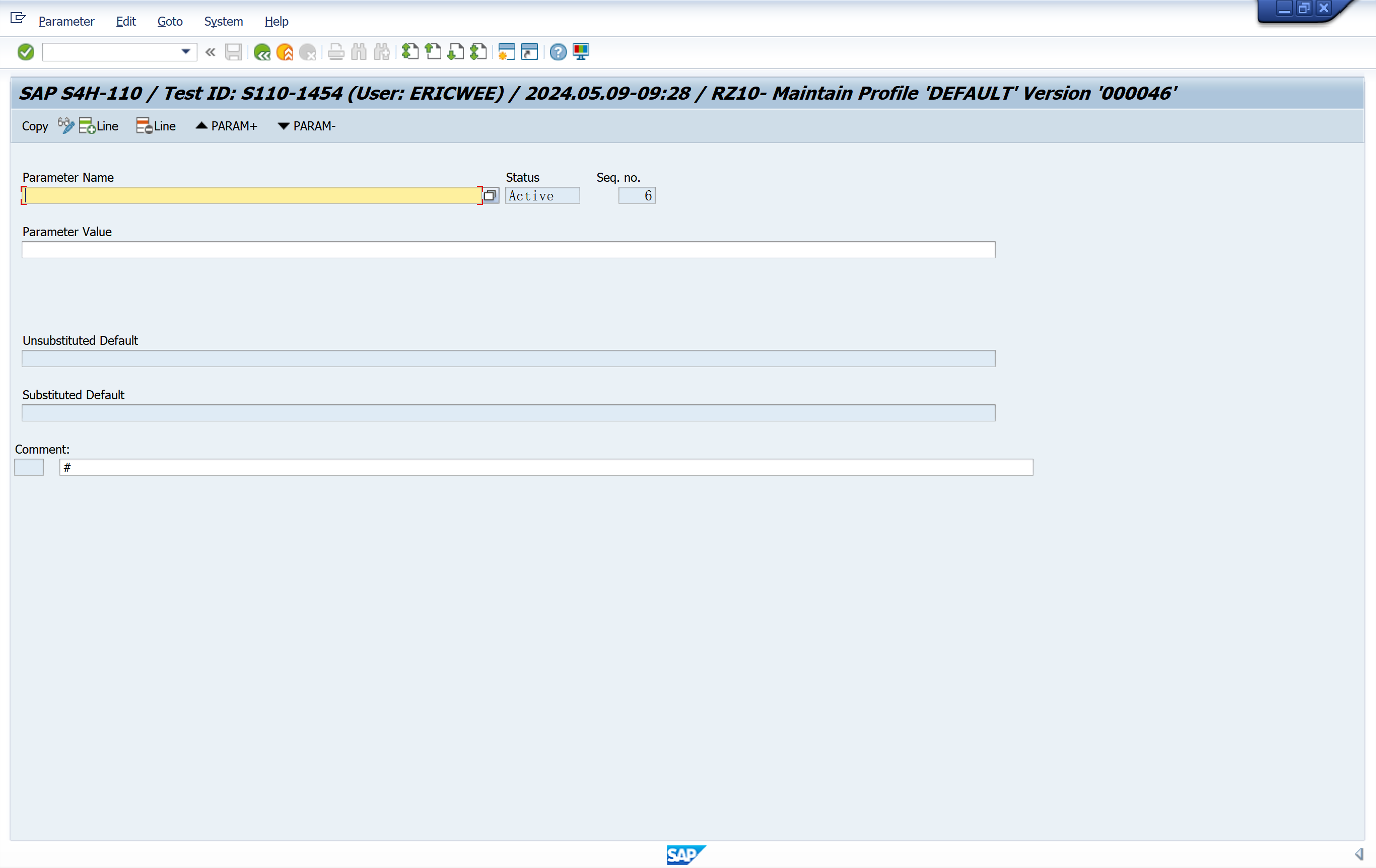Open Parameter Name value help button

(x=490, y=196)
